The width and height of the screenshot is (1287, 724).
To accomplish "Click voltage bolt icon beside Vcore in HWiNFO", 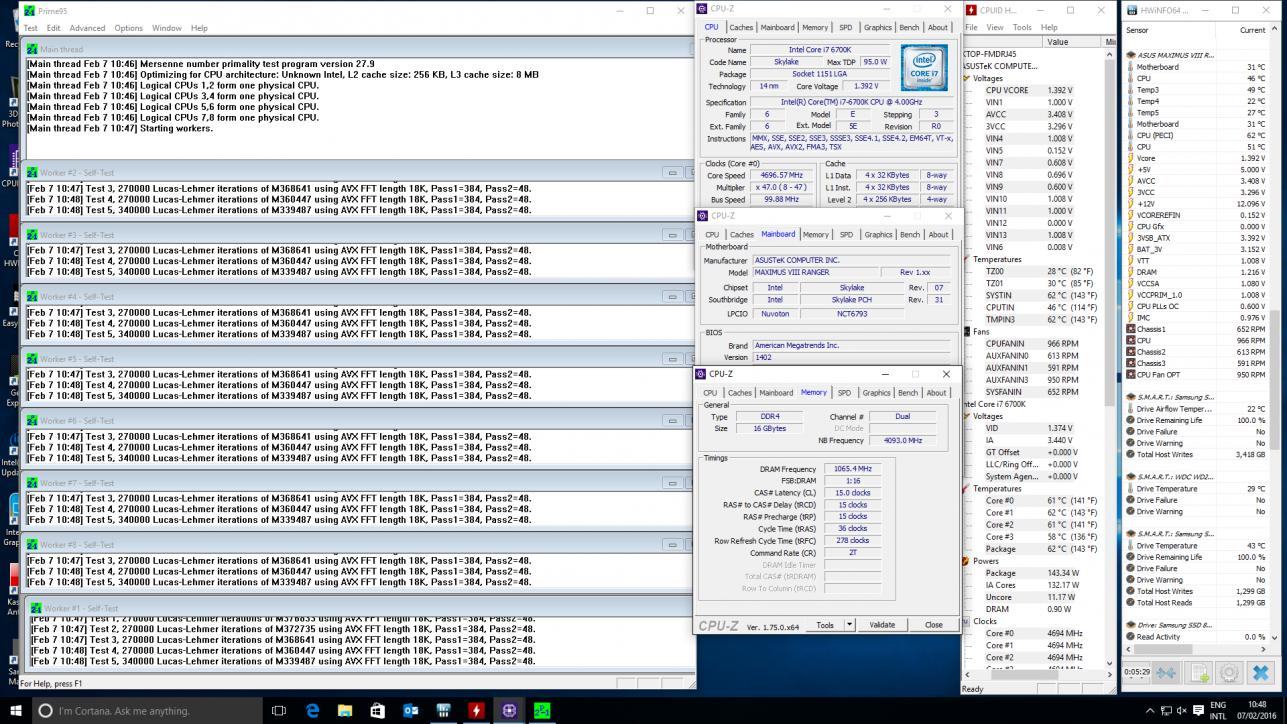I will click(x=1130, y=158).
